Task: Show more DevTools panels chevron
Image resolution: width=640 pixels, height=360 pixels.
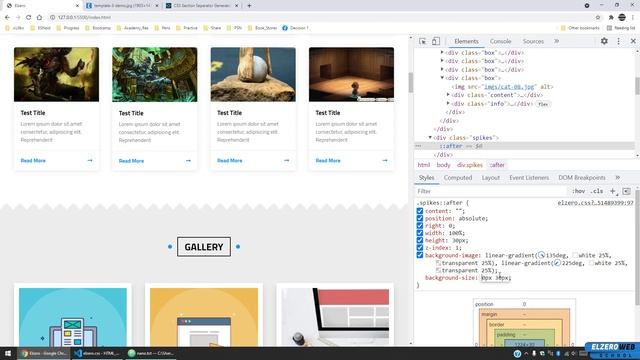Action: (556, 41)
